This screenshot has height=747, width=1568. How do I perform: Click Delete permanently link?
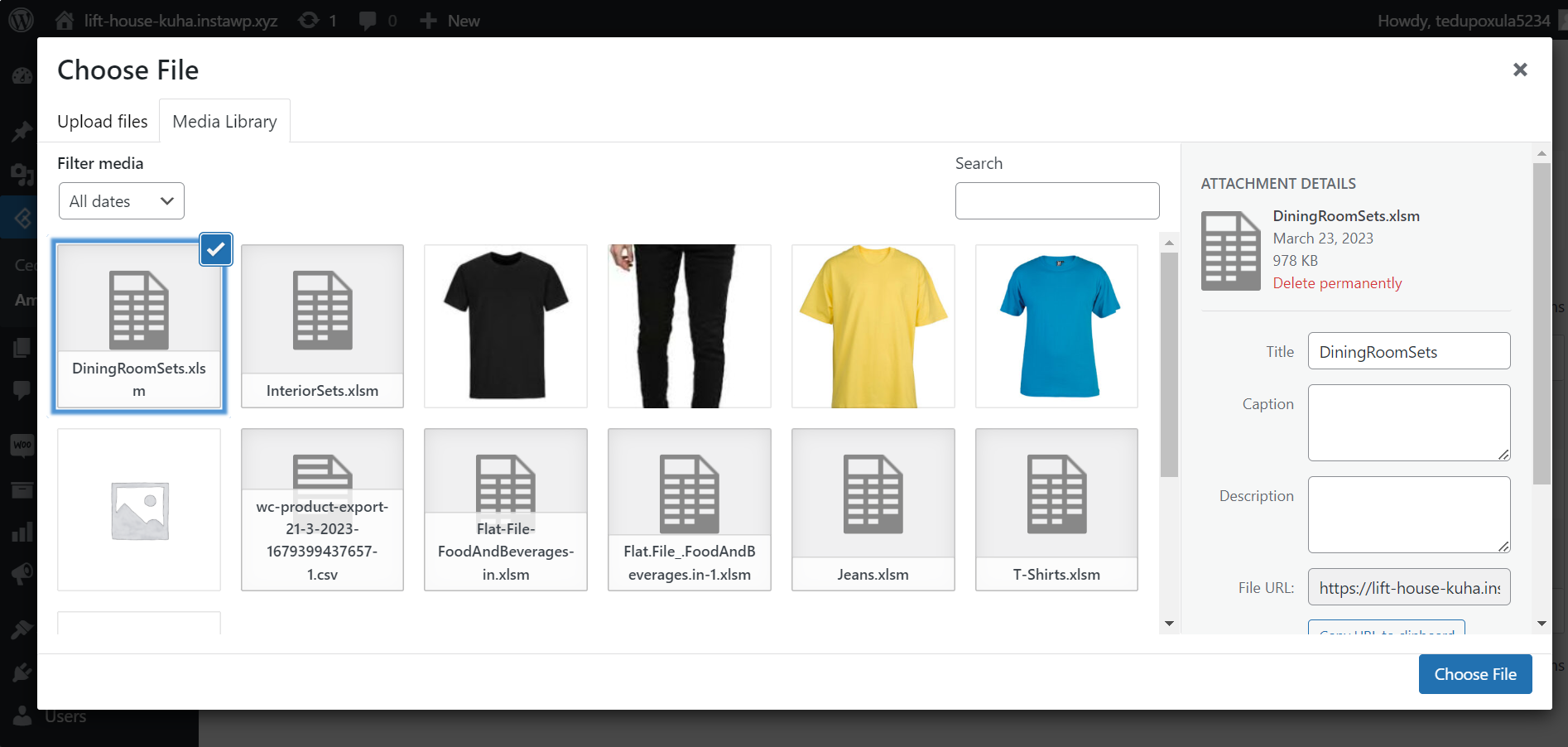(x=1337, y=283)
